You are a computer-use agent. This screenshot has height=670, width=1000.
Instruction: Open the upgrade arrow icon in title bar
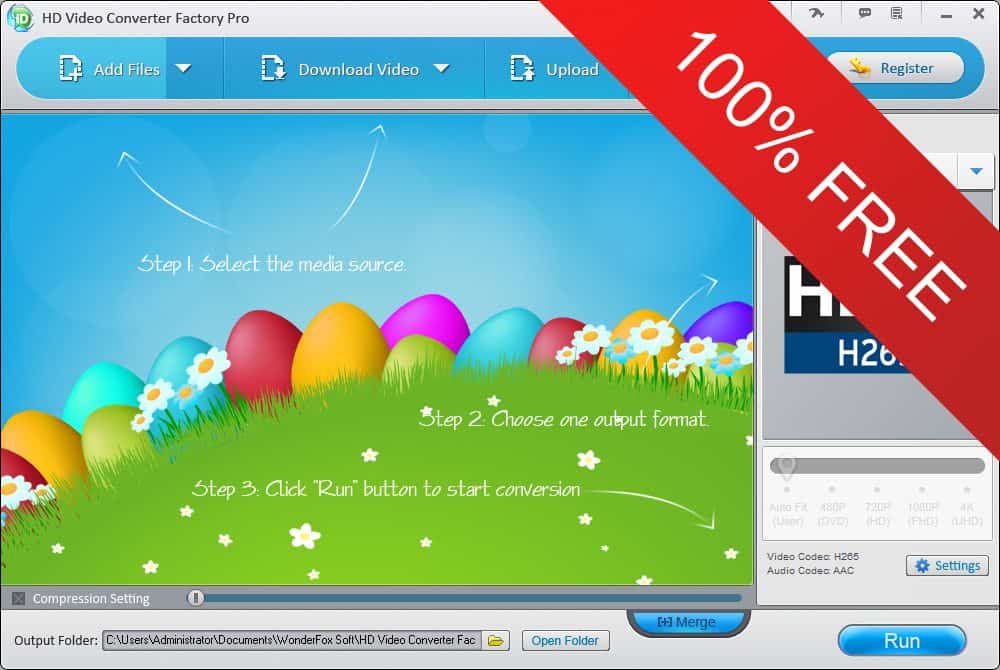tap(816, 13)
